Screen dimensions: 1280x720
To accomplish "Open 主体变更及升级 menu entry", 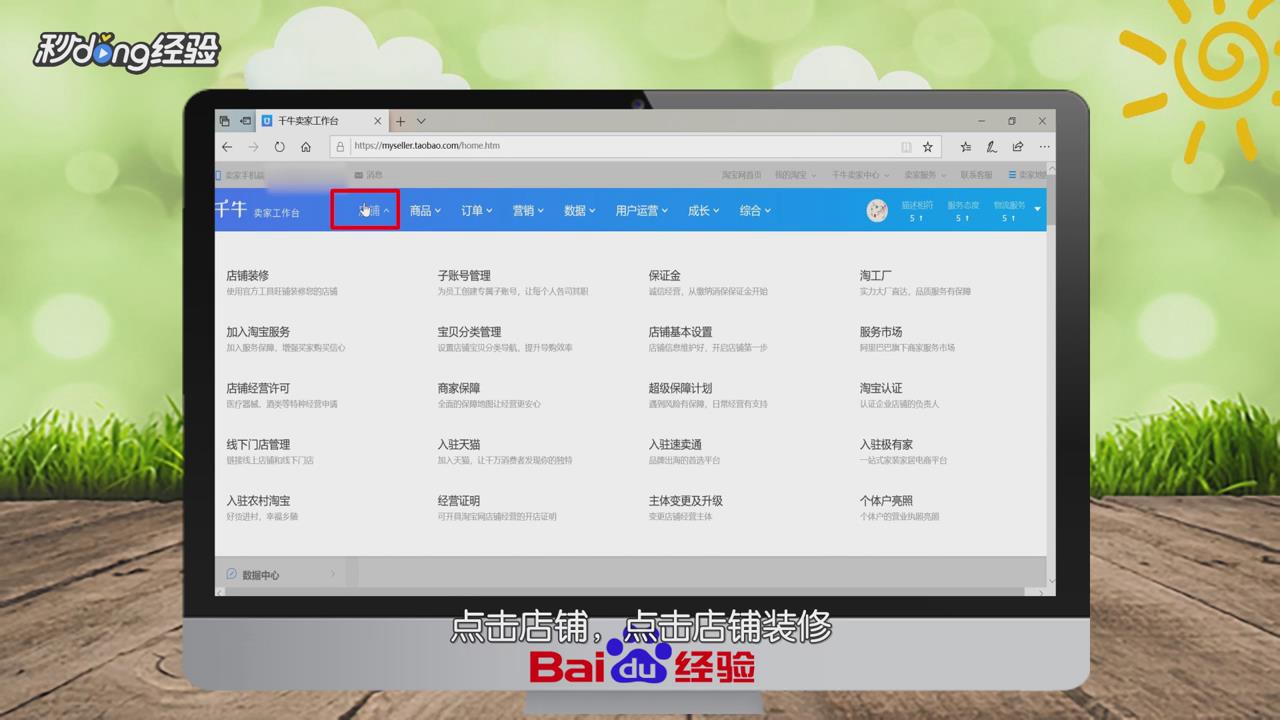I will pos(685,500).
